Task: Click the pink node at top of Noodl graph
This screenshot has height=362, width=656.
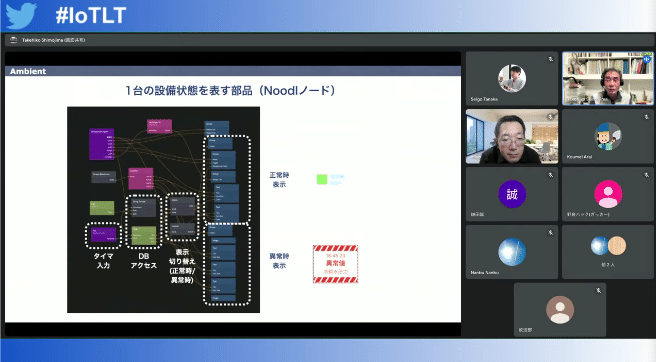Action: [x=159, y=126]
